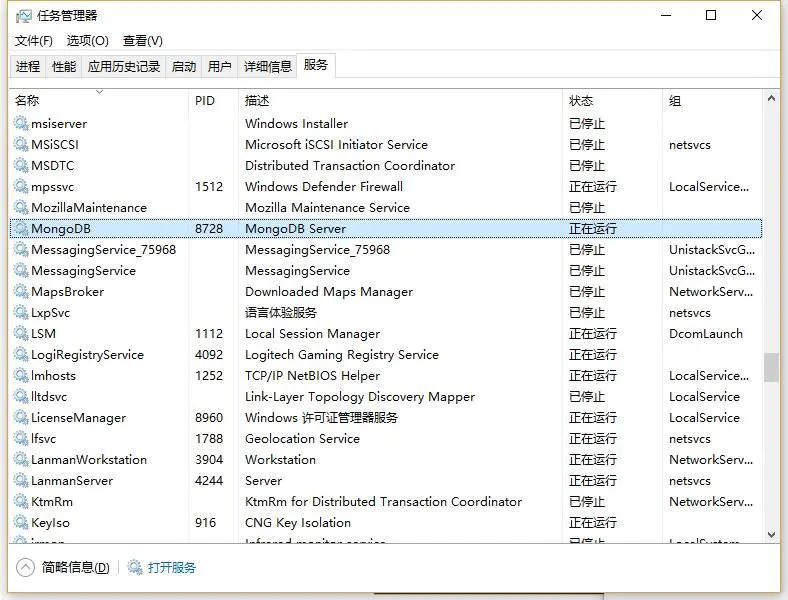
Task: Click the KtmRm service gear icon
Action: pyautogui.click(x=21, y=502)
